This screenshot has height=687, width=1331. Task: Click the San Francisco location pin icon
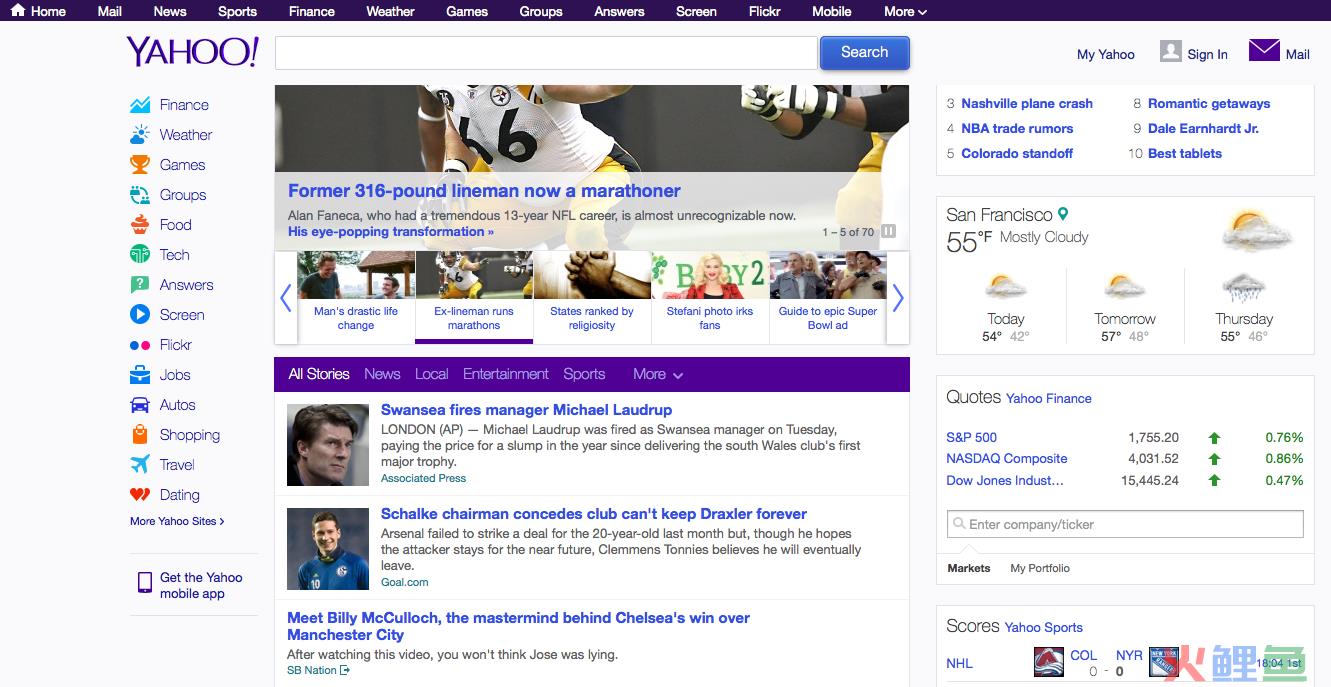[x=1063, y=214]
